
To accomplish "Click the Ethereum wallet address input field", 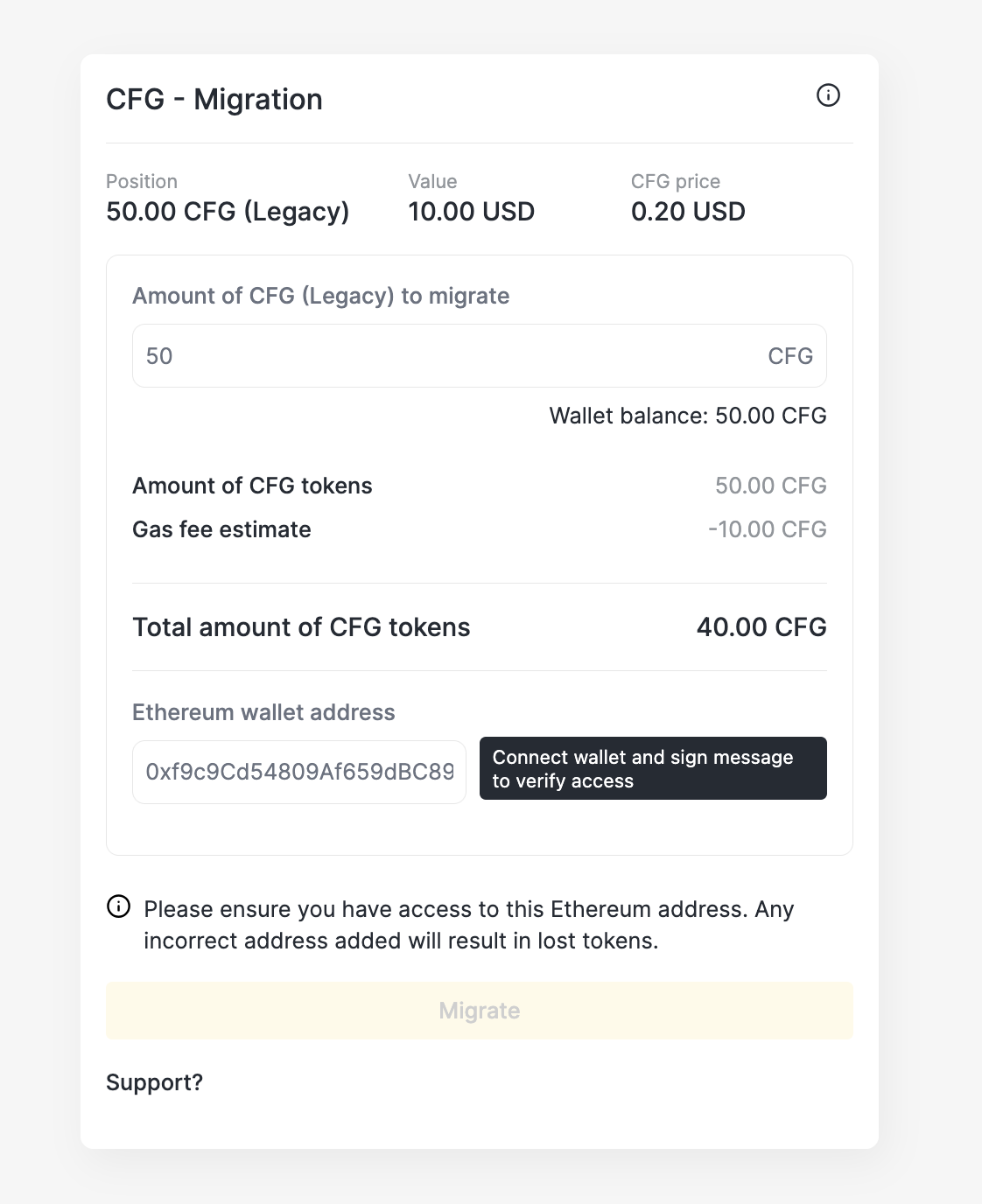I will pos(299,772).
